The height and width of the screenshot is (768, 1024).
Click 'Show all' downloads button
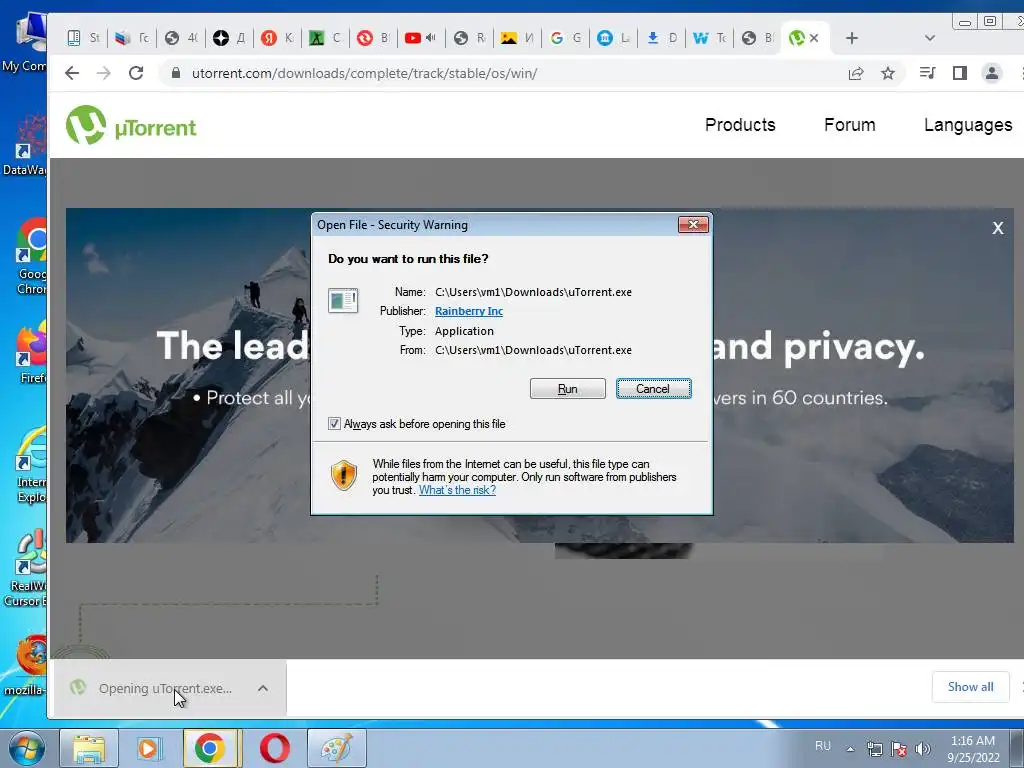tap(970, 687)
